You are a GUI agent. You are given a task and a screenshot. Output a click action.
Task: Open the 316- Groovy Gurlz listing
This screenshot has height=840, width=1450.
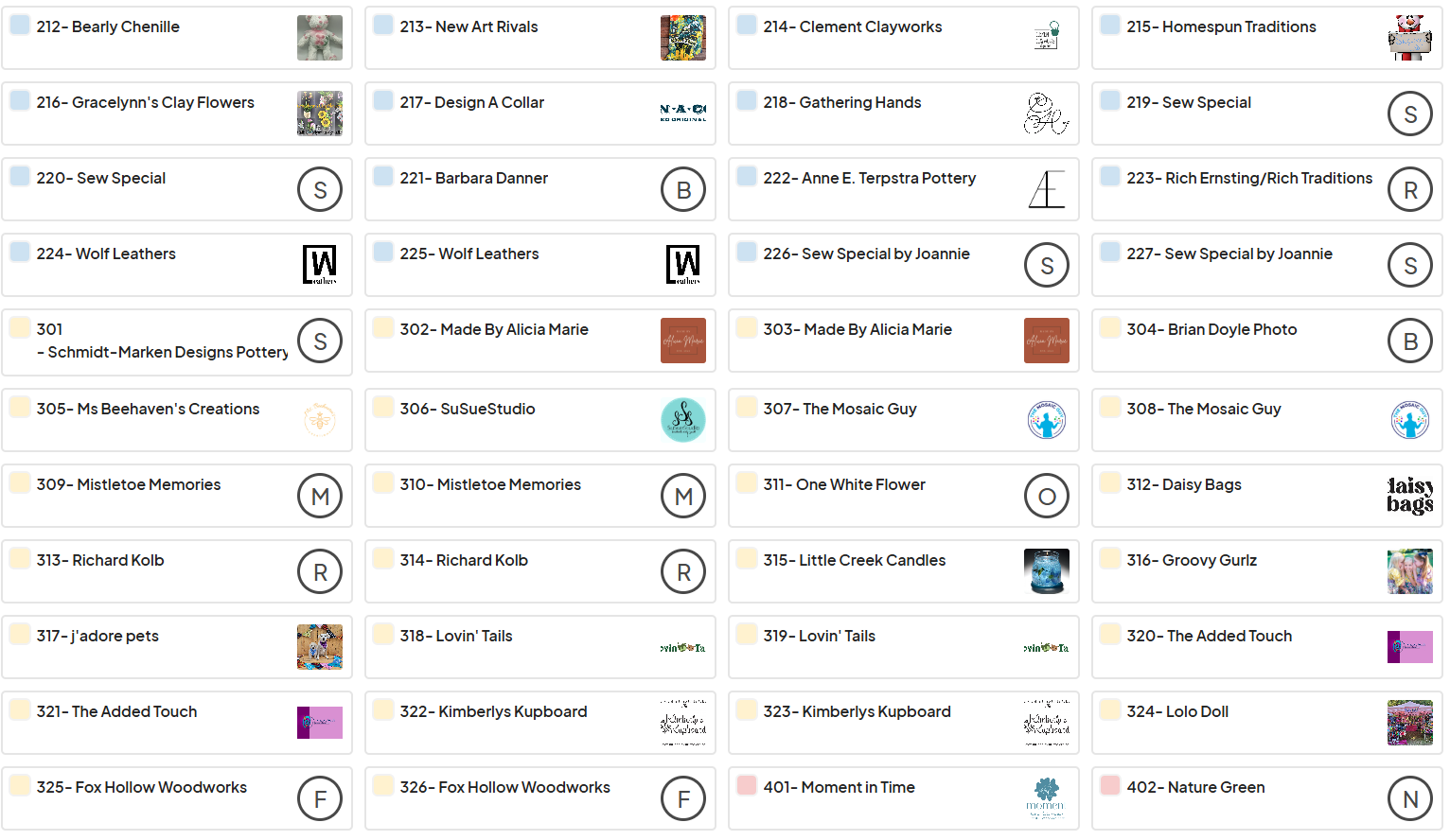click(1267, 571)
